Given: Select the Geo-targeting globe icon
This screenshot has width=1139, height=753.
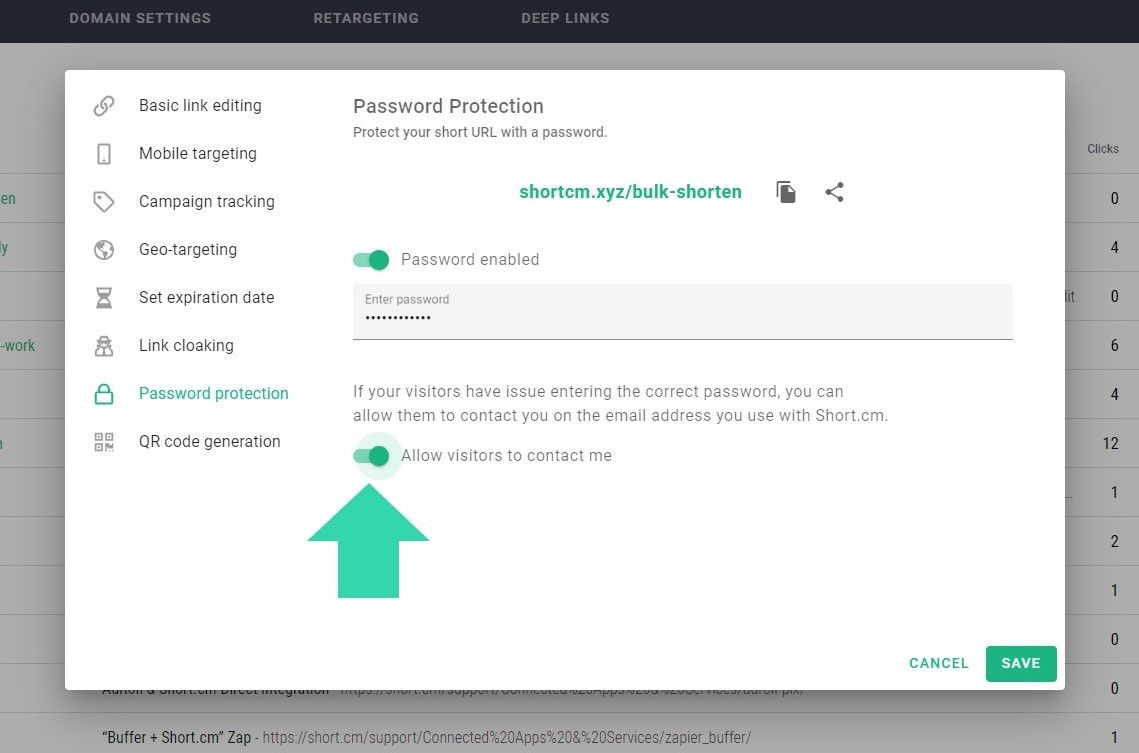Looking at the screenshot, I should pos(104,249).
